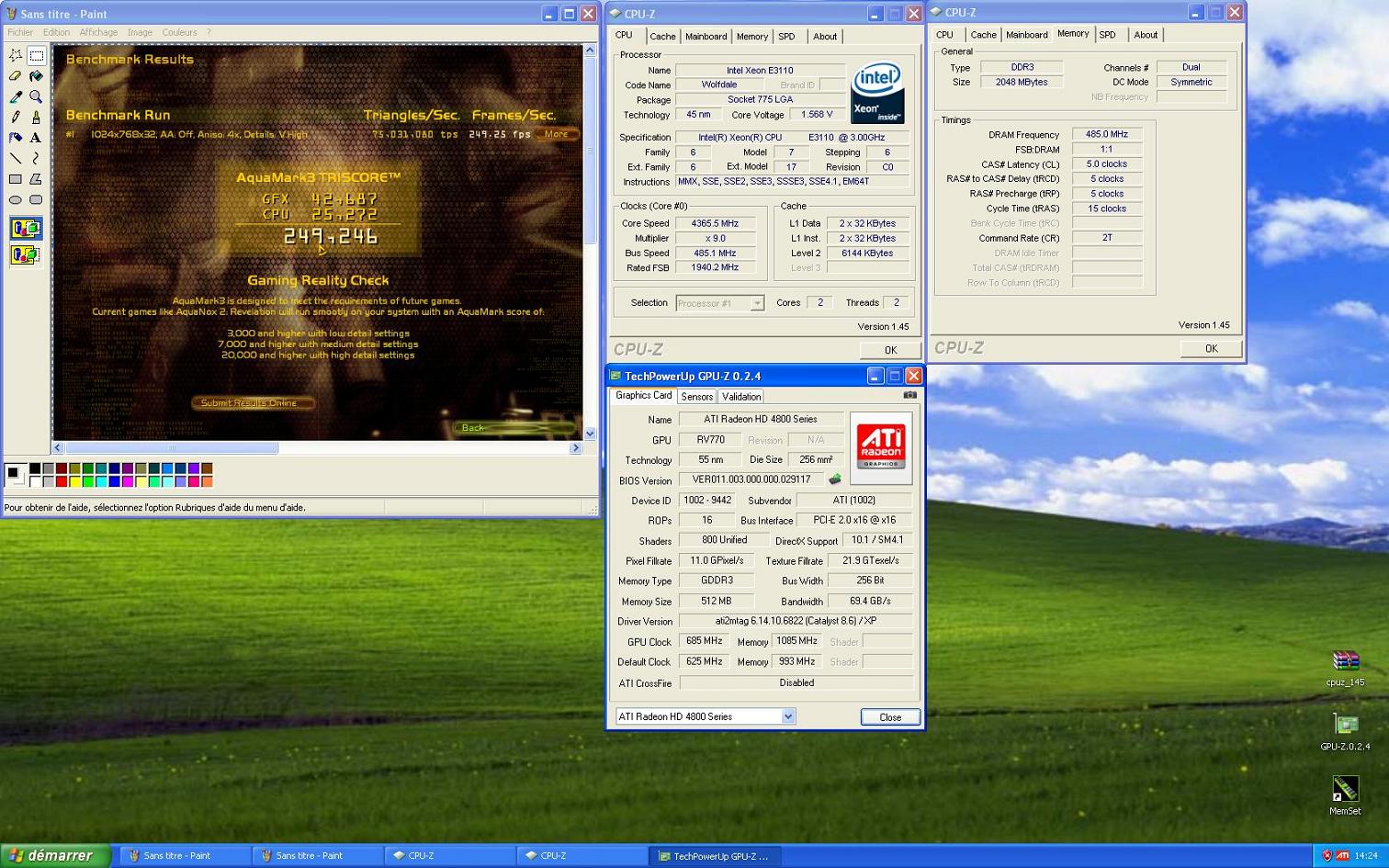The image size is (1389, 868).
Task: Switch to the Mainboard tab in left CPU-Z window
Action: coord(706,37)
